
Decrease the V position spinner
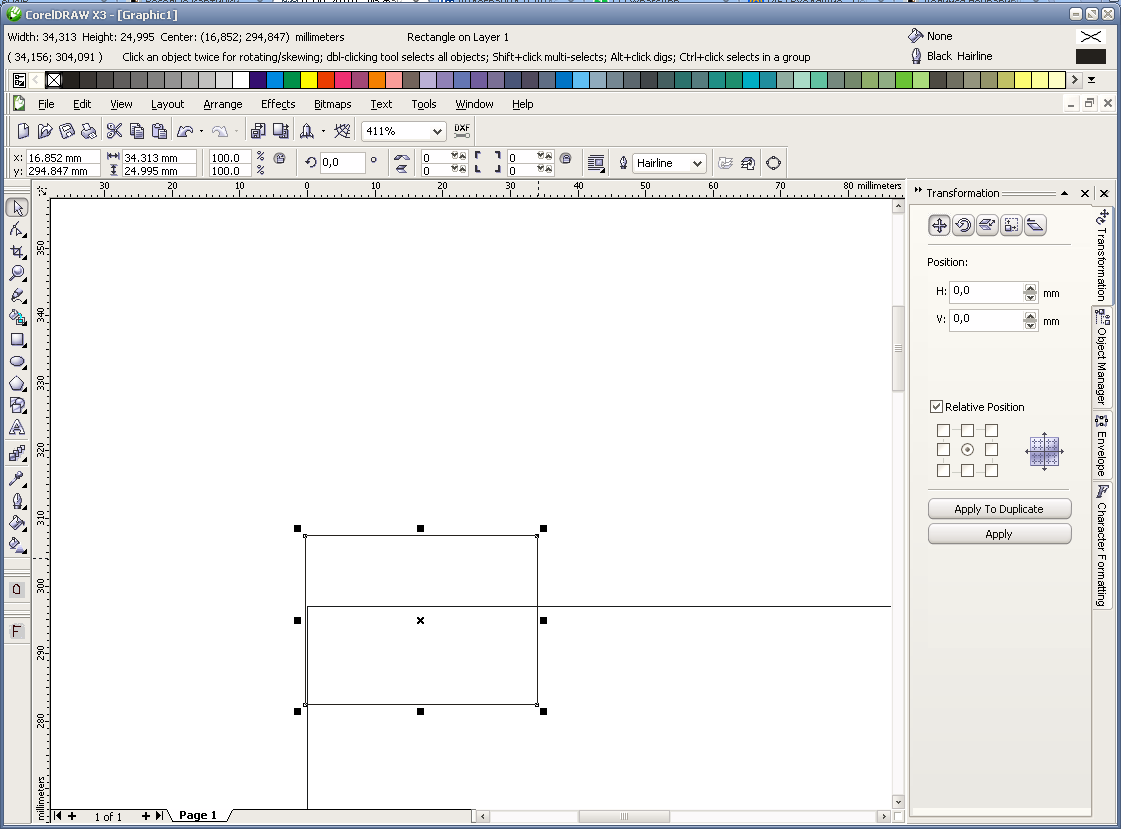point(1030,325)
